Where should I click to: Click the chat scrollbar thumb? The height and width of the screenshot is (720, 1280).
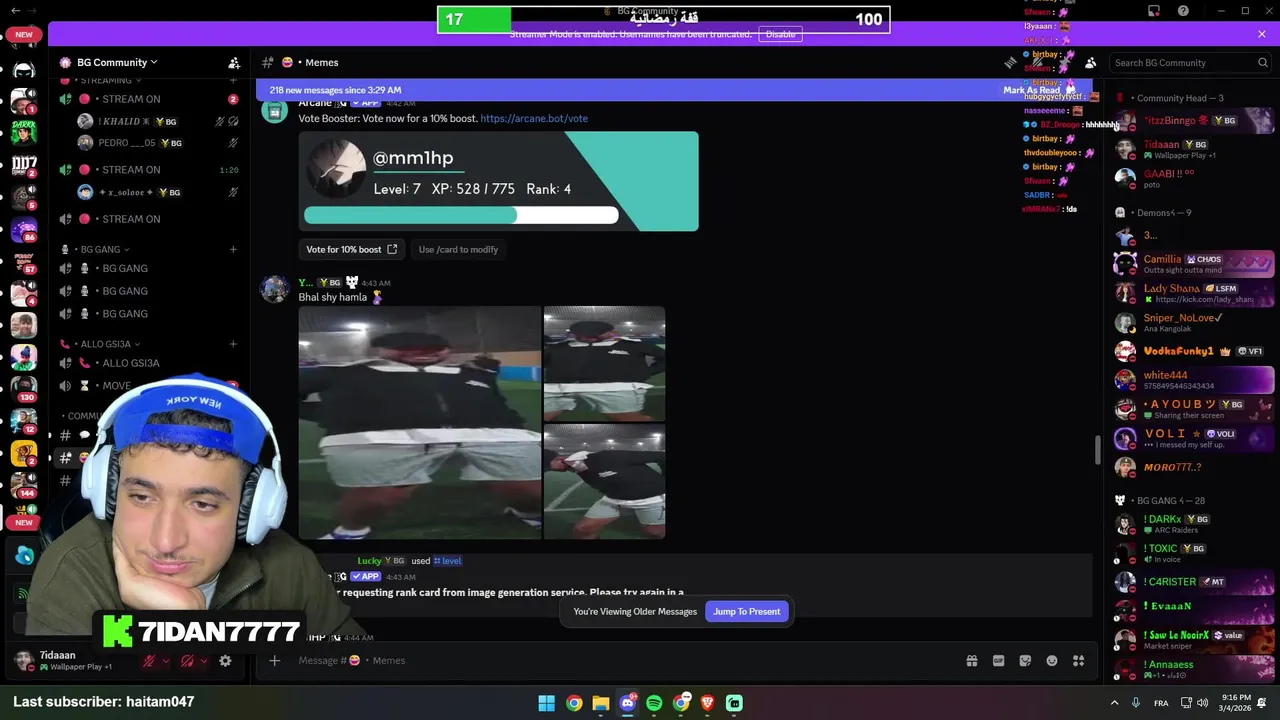pyautogui.click(x=1097, y=450)
